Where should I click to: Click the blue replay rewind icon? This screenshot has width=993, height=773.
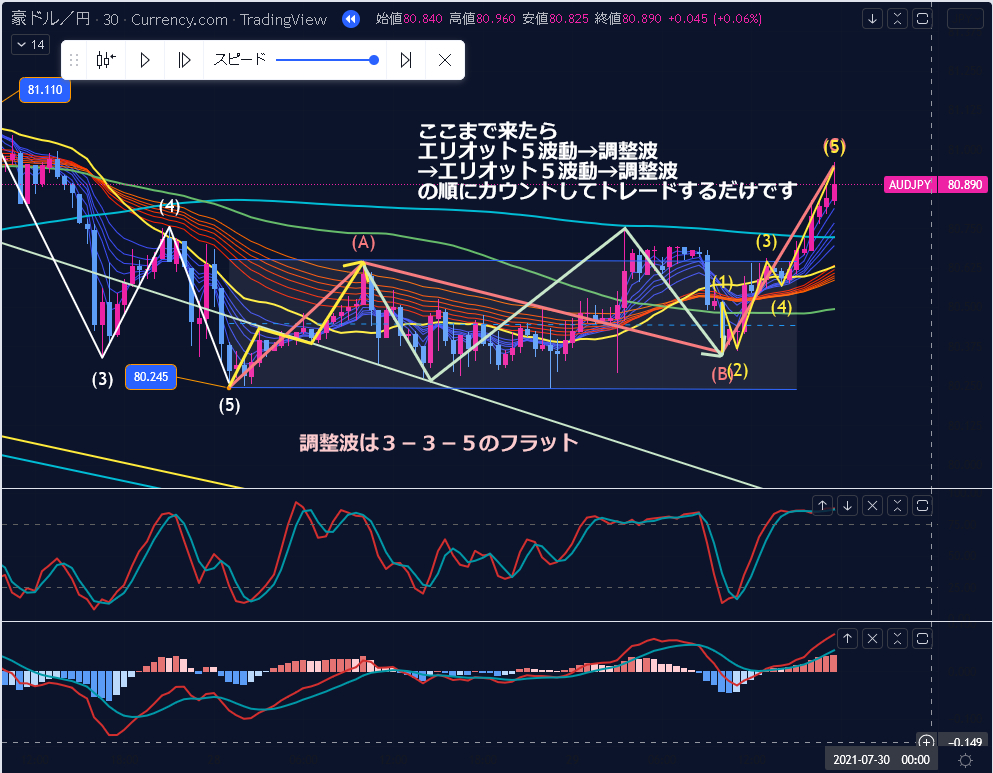[350, 19]
